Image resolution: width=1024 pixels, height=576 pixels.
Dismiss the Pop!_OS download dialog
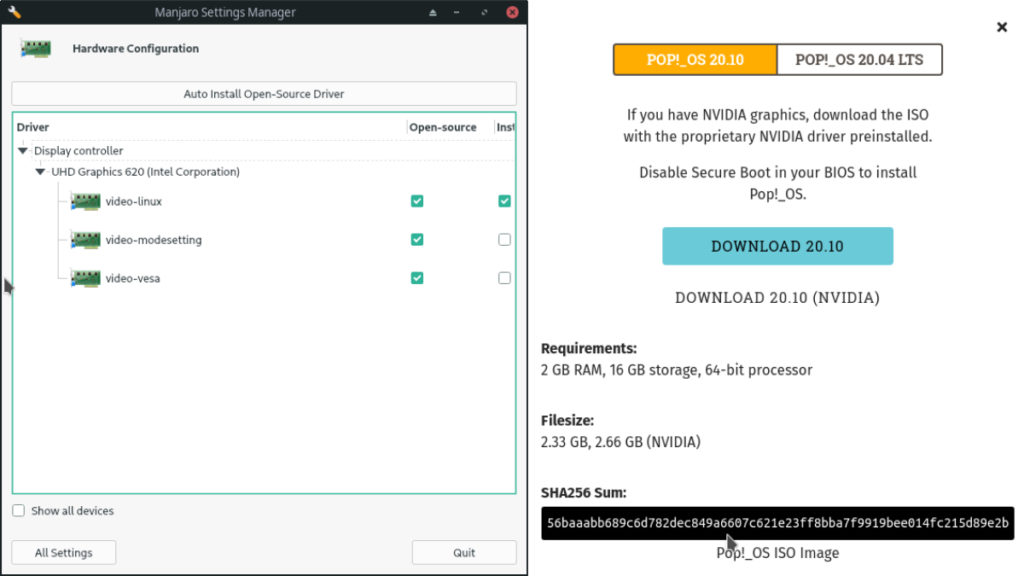pos(1002,27)
